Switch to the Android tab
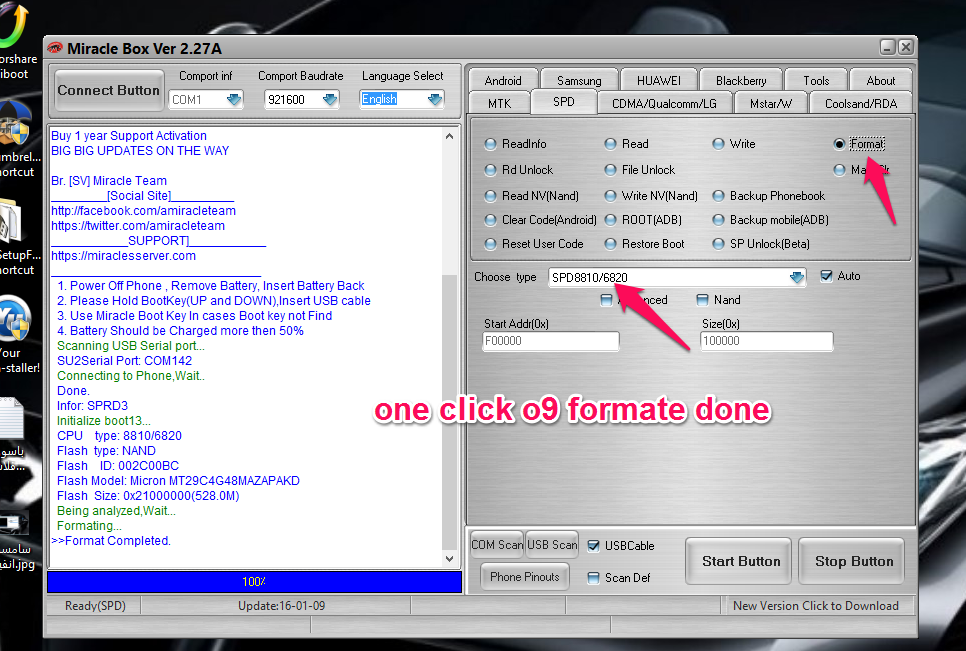This screenshot has height=651, width=966. [503, 81]
